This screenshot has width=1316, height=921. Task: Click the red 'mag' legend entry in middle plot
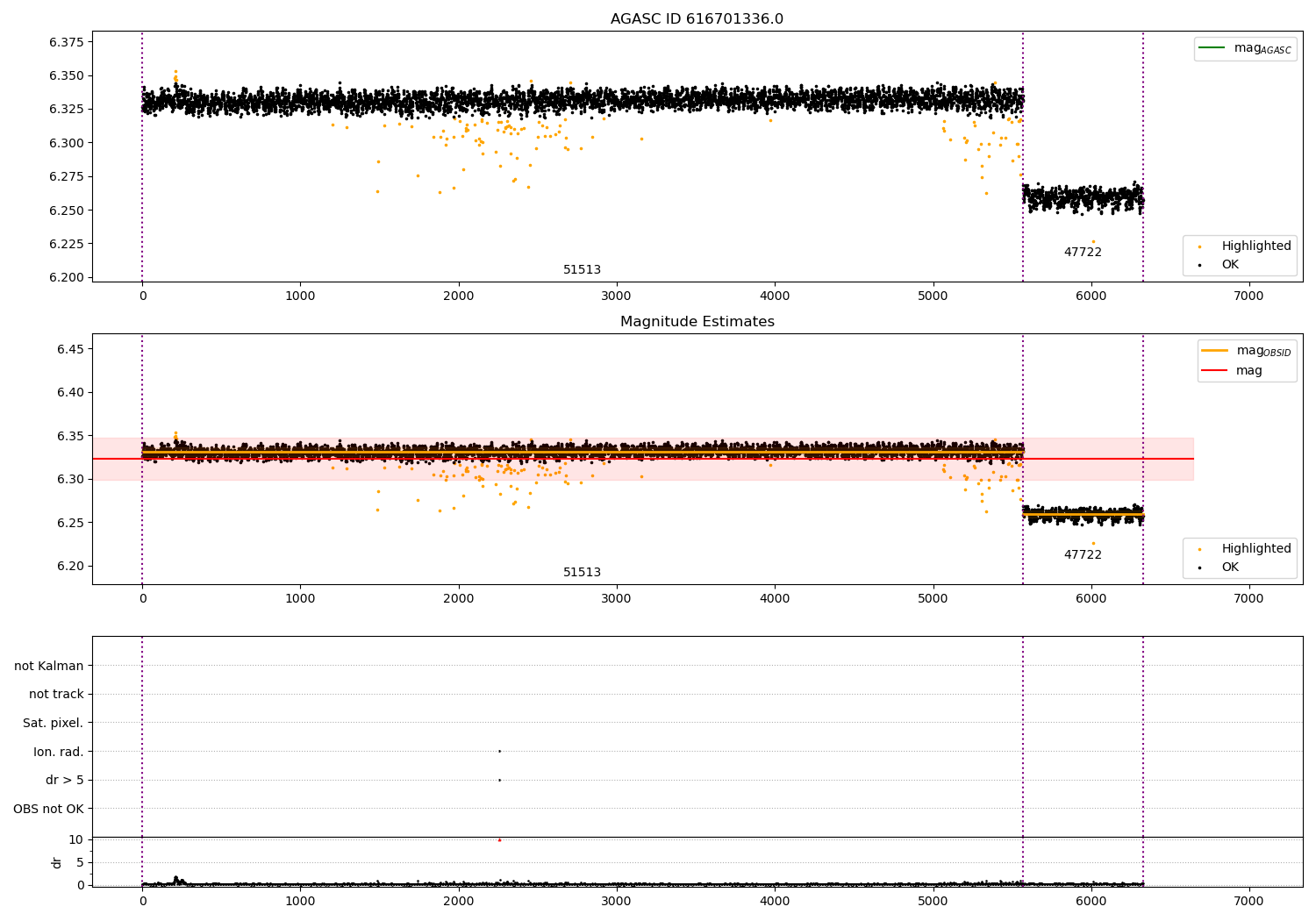pyautogui.click(x=1232, y=370)
